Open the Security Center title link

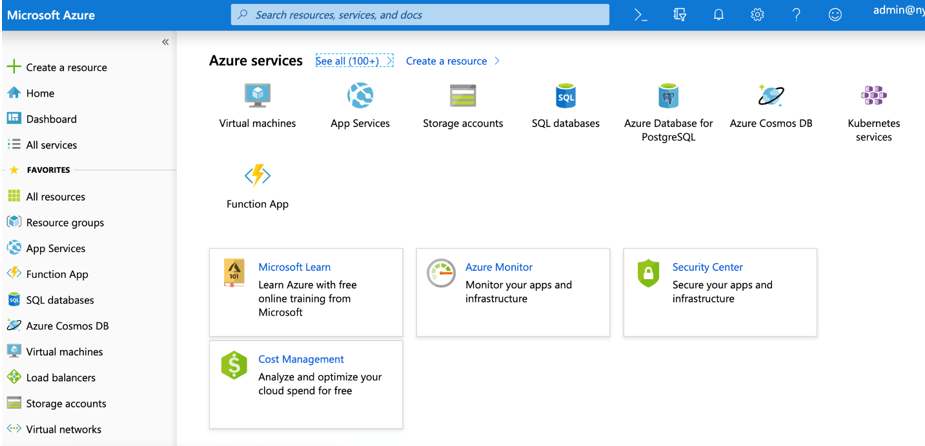pos(707,267)
